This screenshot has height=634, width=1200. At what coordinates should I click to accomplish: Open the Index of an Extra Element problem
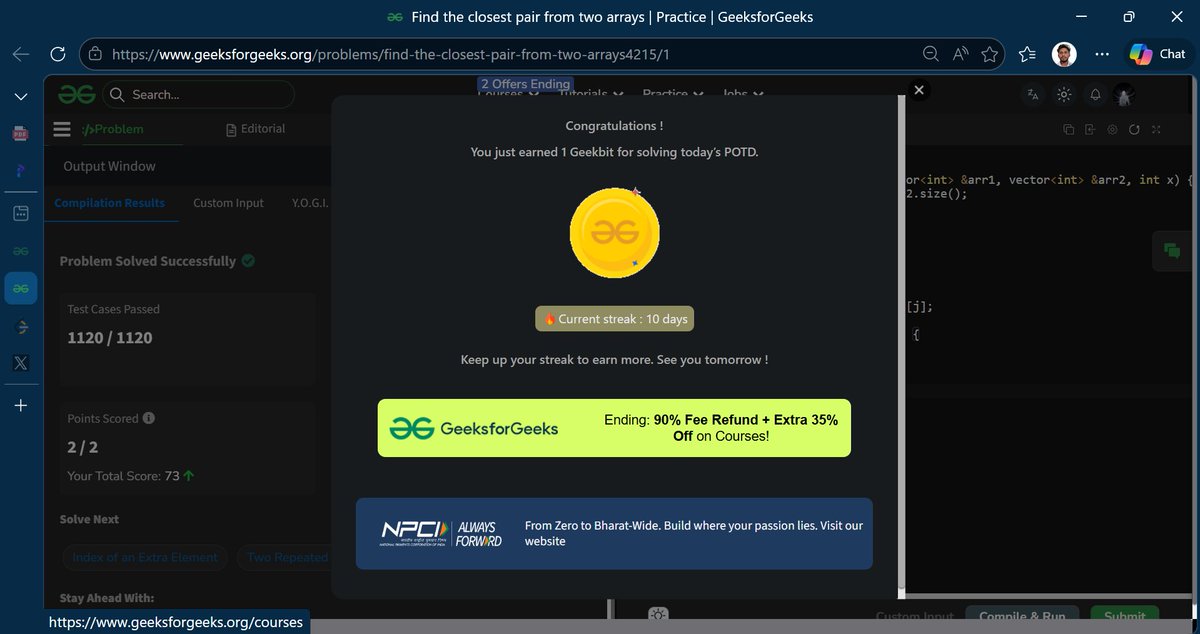(145, 557)
